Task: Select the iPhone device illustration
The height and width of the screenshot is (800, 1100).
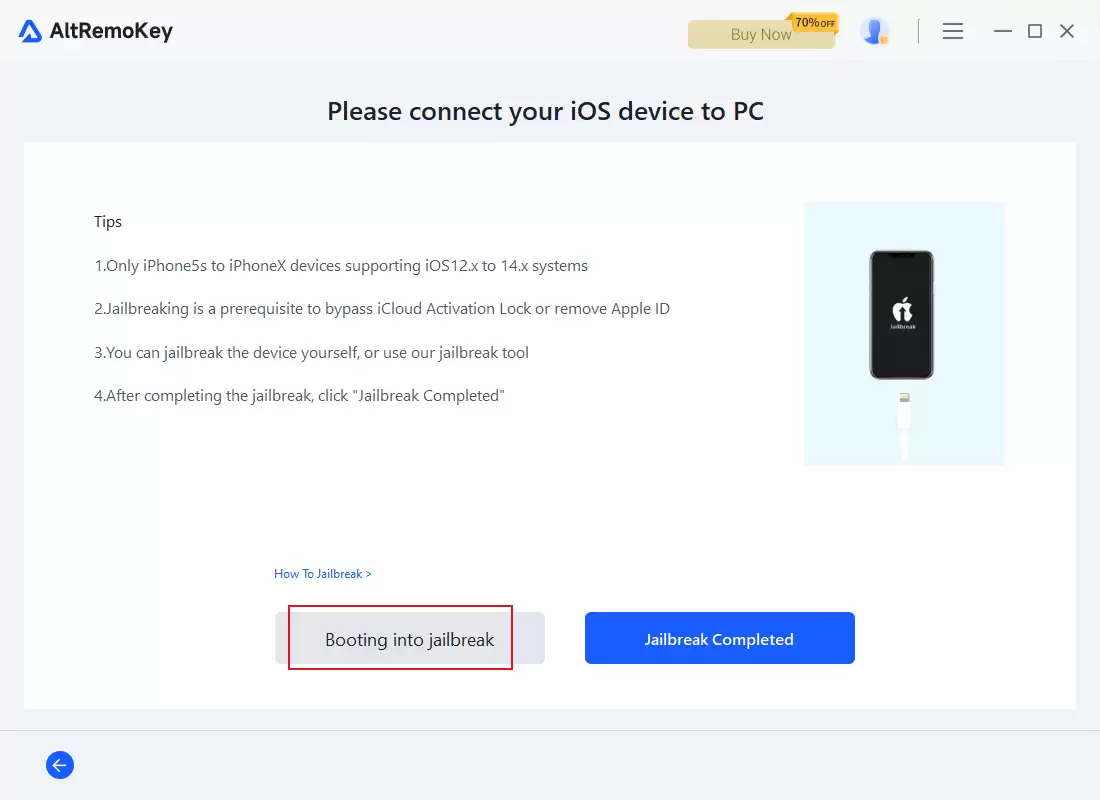Action: click(901, 314)
